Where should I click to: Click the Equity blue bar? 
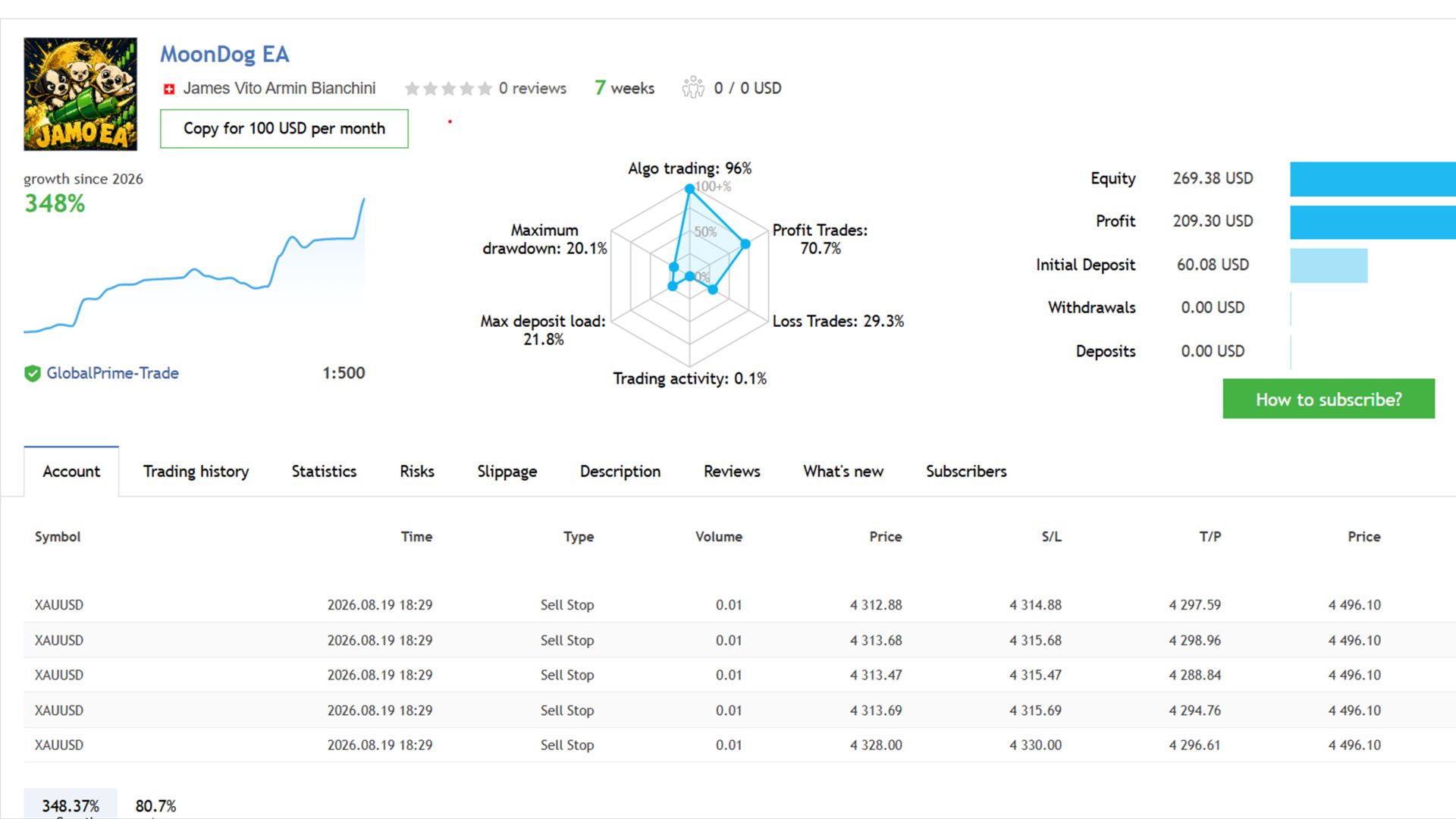tap(1373, 179)
